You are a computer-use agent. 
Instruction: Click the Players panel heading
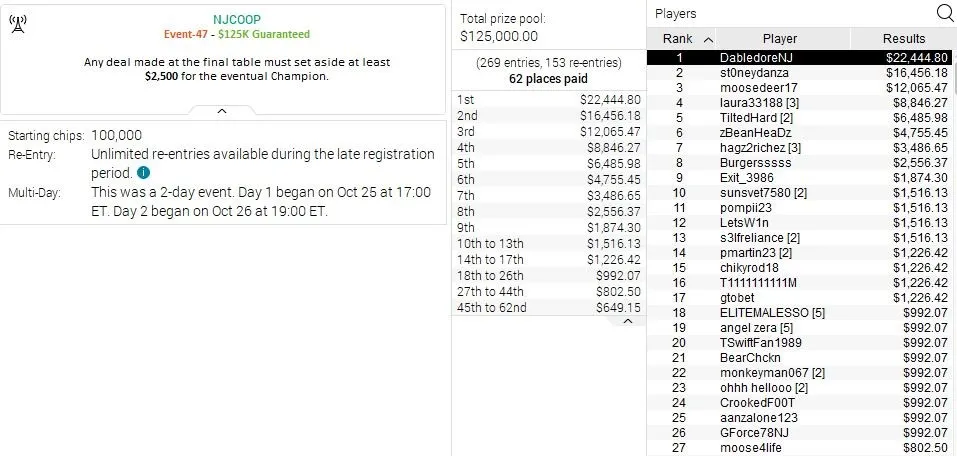pyautogui.click(x=676, y=14)
